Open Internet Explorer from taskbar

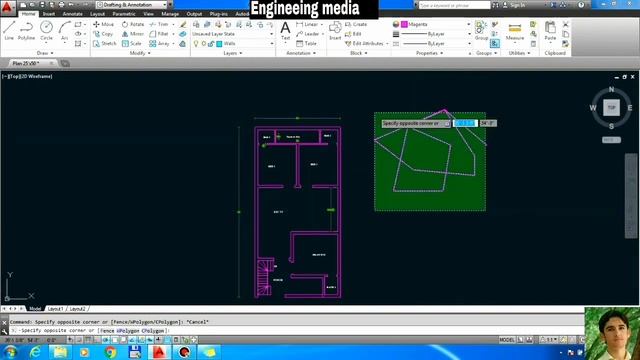pyautogui.click(x=36, y=352)
